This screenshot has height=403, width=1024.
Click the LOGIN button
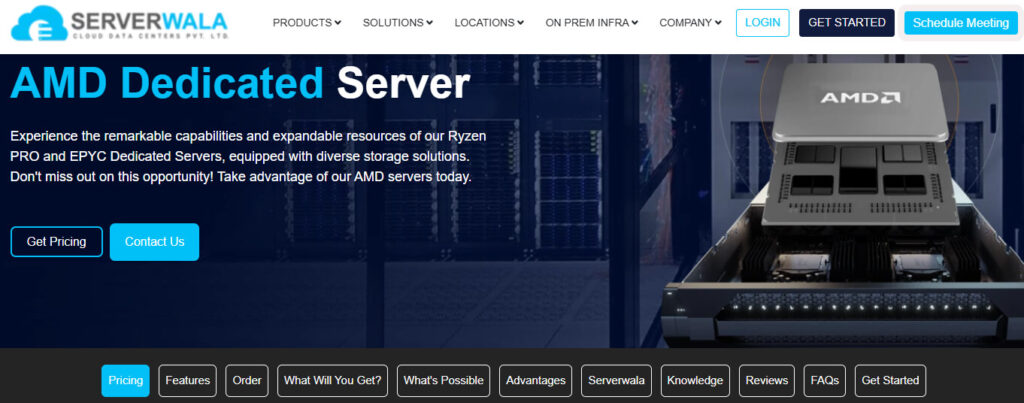[762, 23]
